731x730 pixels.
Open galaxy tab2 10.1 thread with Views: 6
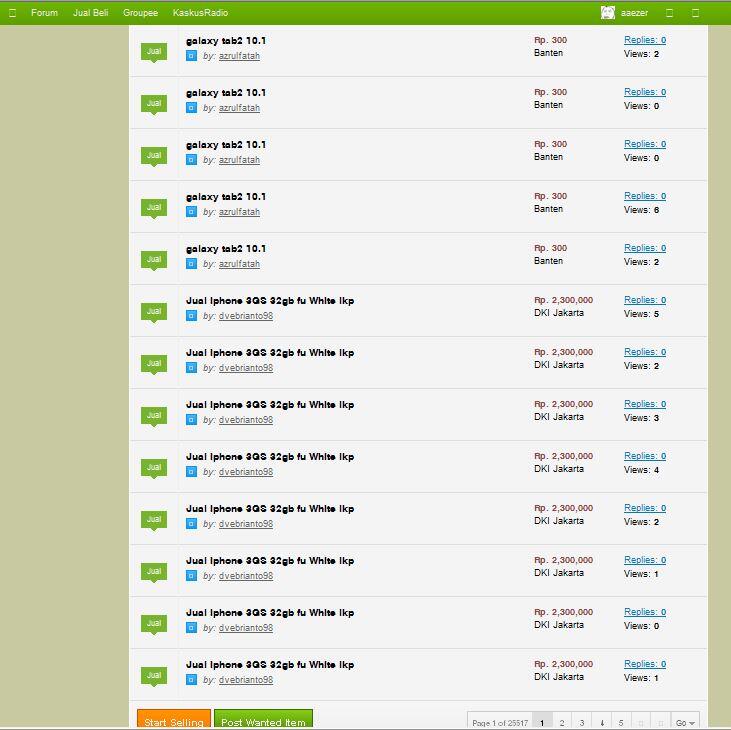tap(226, 197)
